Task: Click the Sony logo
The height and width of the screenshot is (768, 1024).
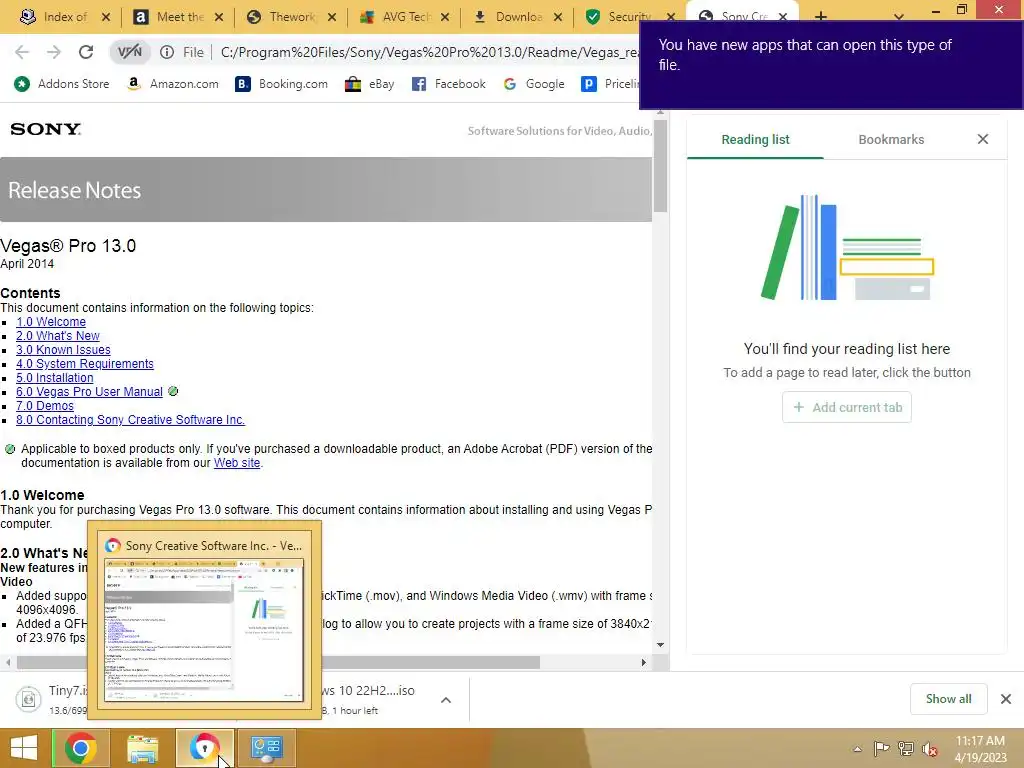Action: point(46,129)
